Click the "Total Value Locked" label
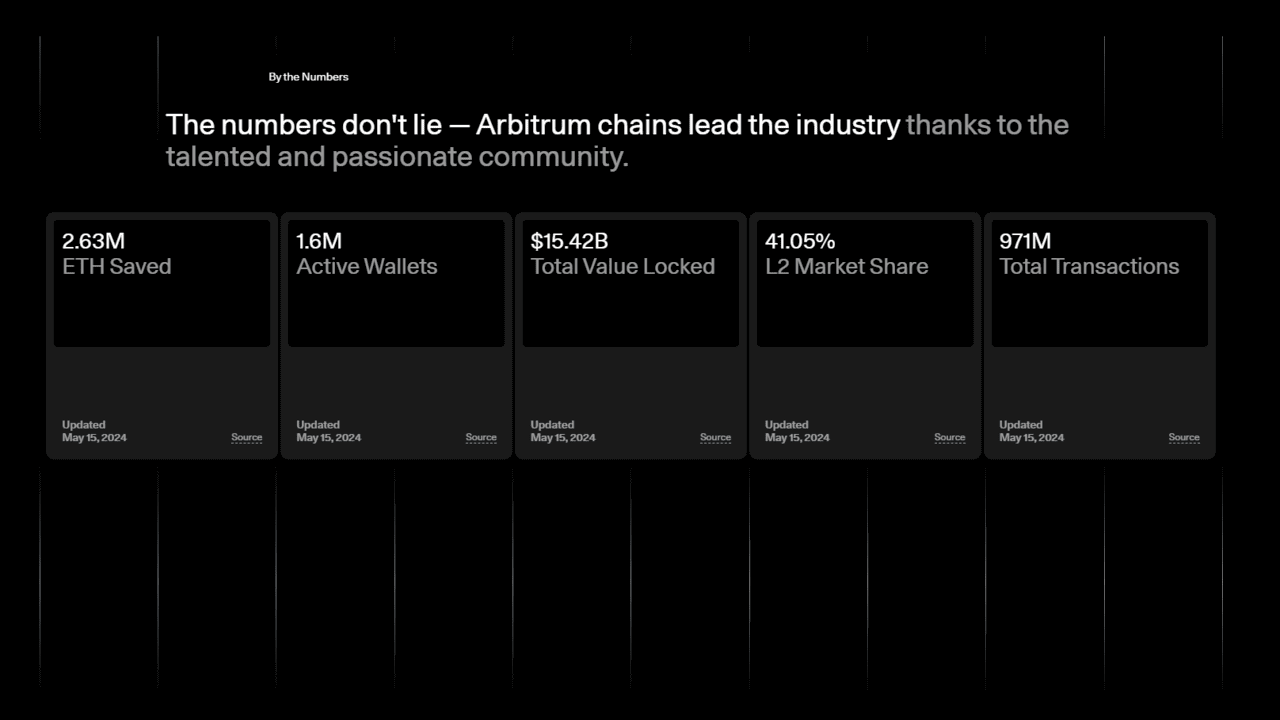 622,266
